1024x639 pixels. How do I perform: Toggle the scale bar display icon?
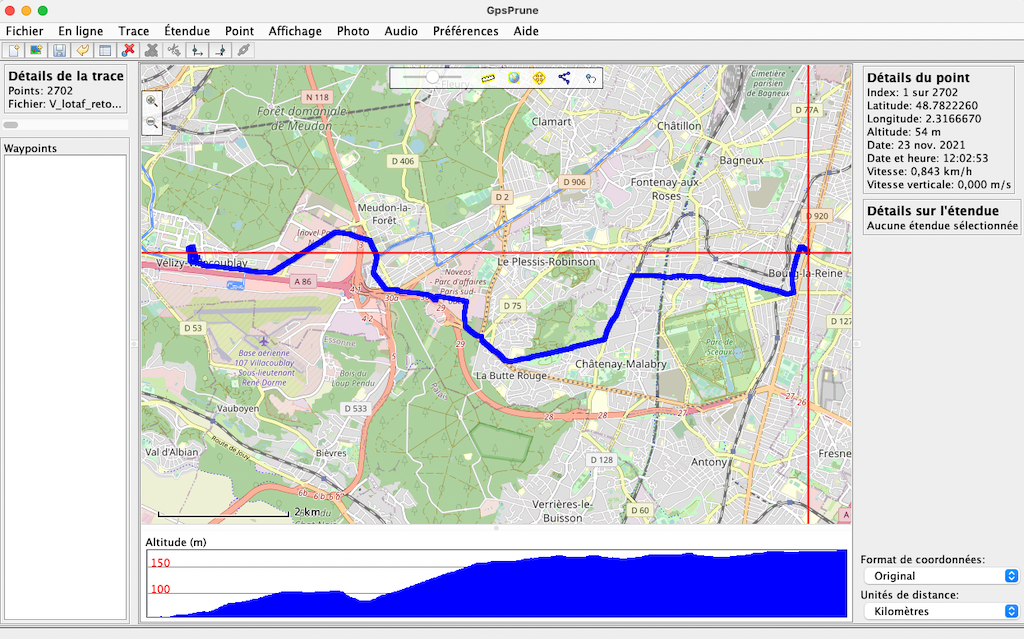pos(488,78)
